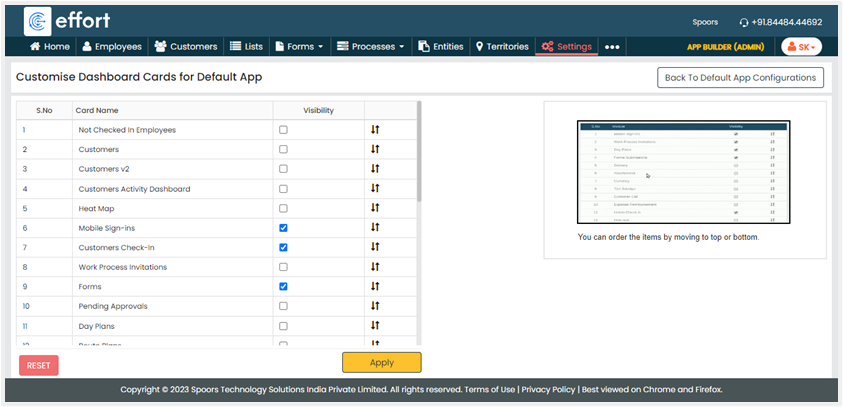Disable Customers Check-In visibility

283,247
